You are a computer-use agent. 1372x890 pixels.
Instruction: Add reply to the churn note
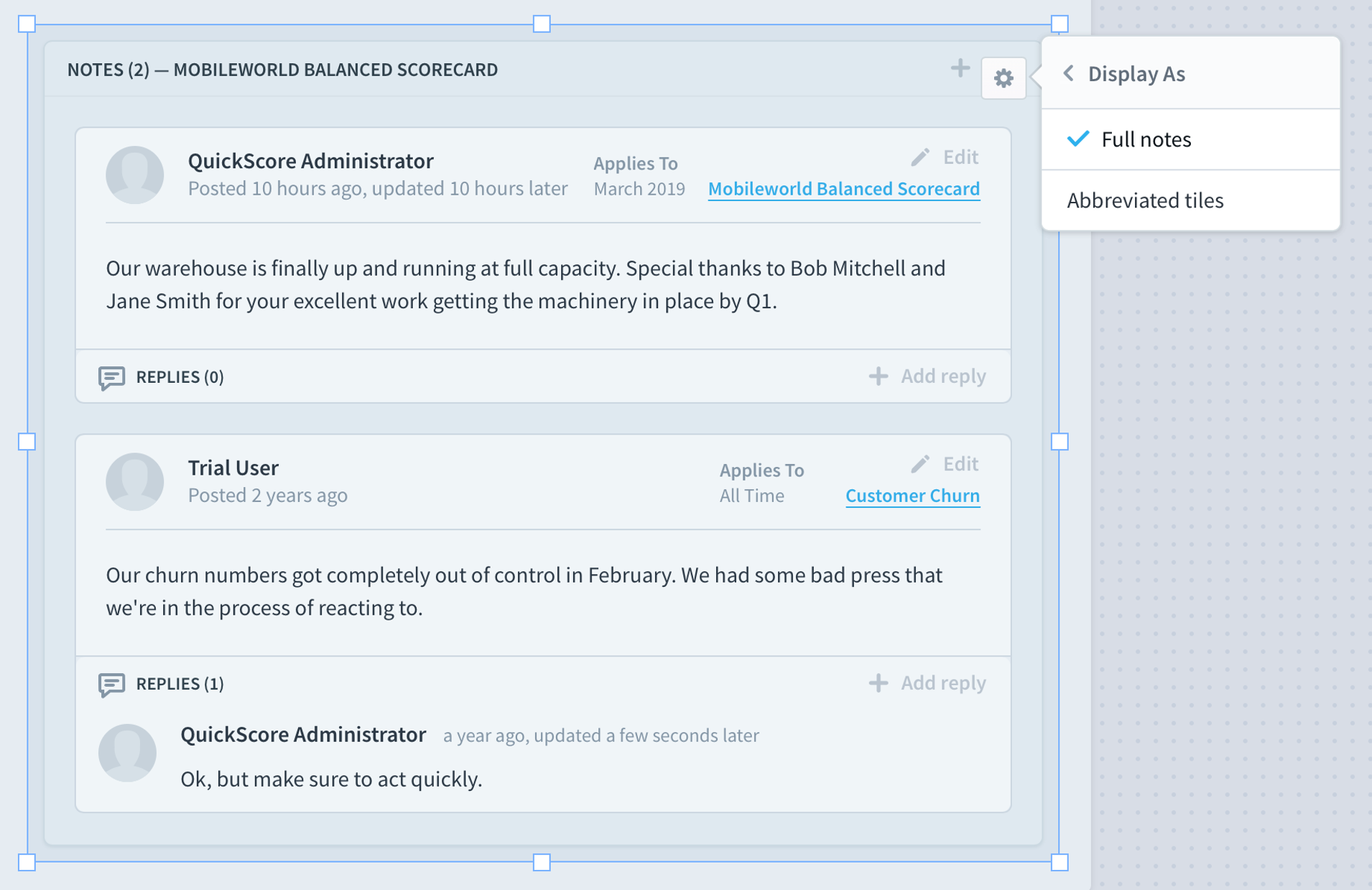click(x=927, y=682)
